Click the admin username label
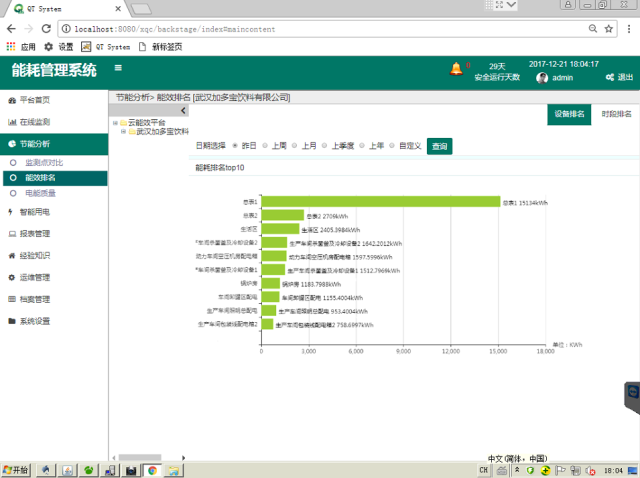 point(562,78)
